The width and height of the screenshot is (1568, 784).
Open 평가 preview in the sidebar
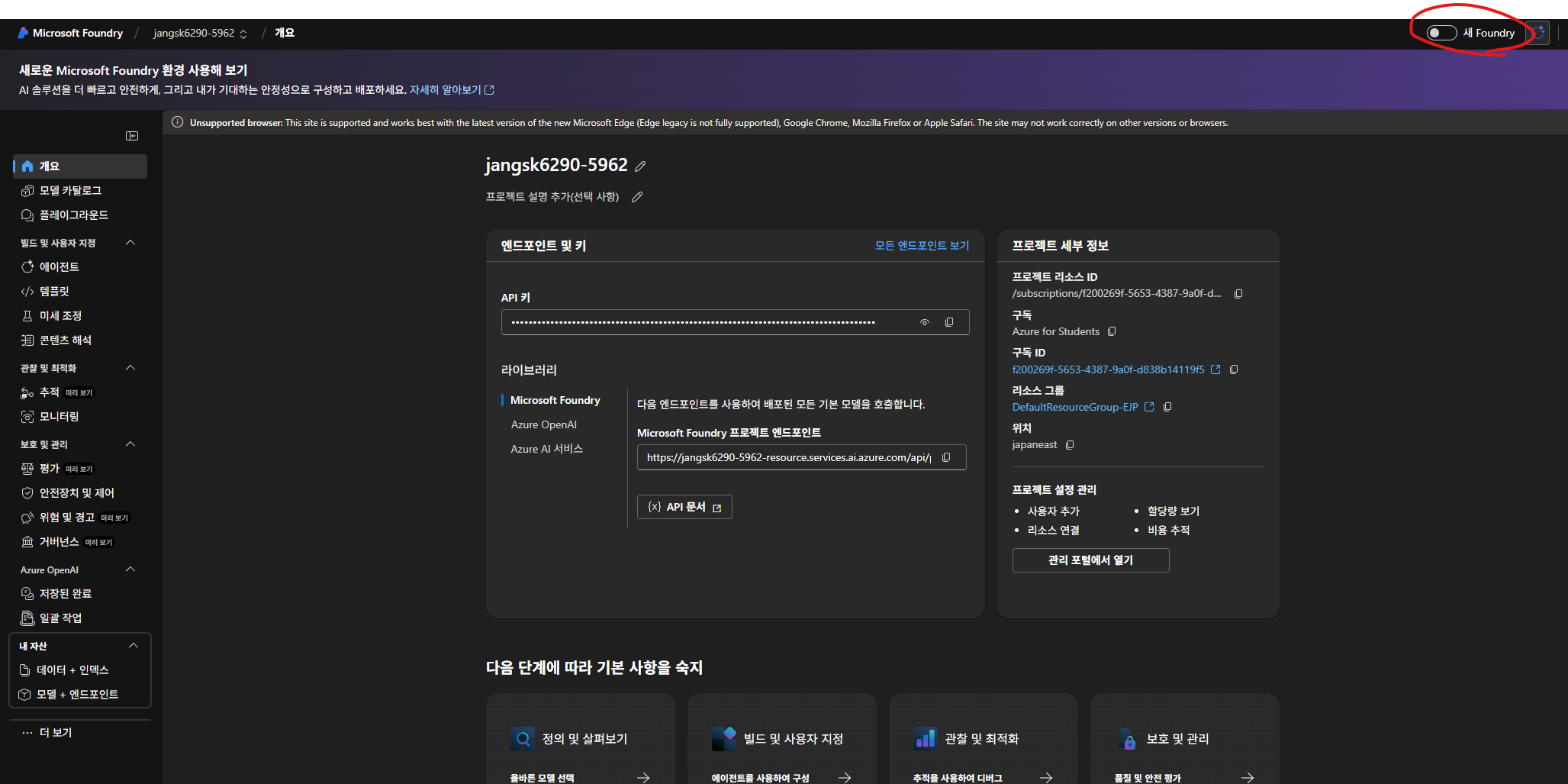(x=80, y=469)
